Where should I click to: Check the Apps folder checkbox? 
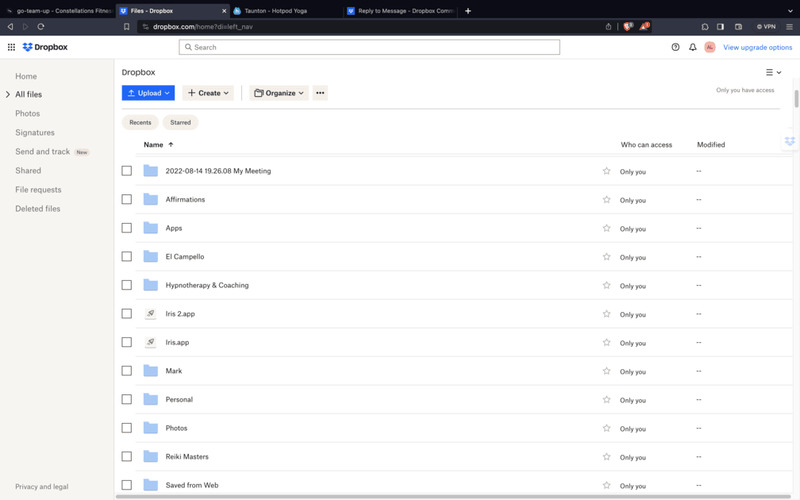tap(127, 228)
